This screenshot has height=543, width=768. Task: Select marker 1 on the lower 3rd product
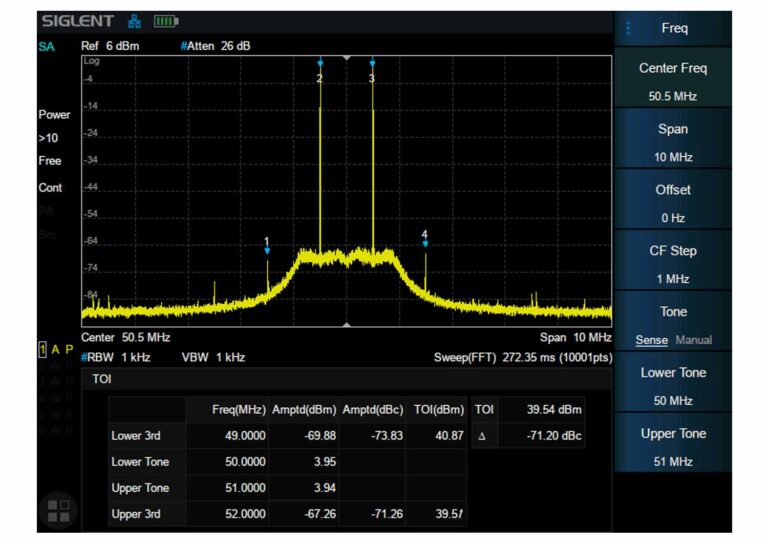click(267, 246)
